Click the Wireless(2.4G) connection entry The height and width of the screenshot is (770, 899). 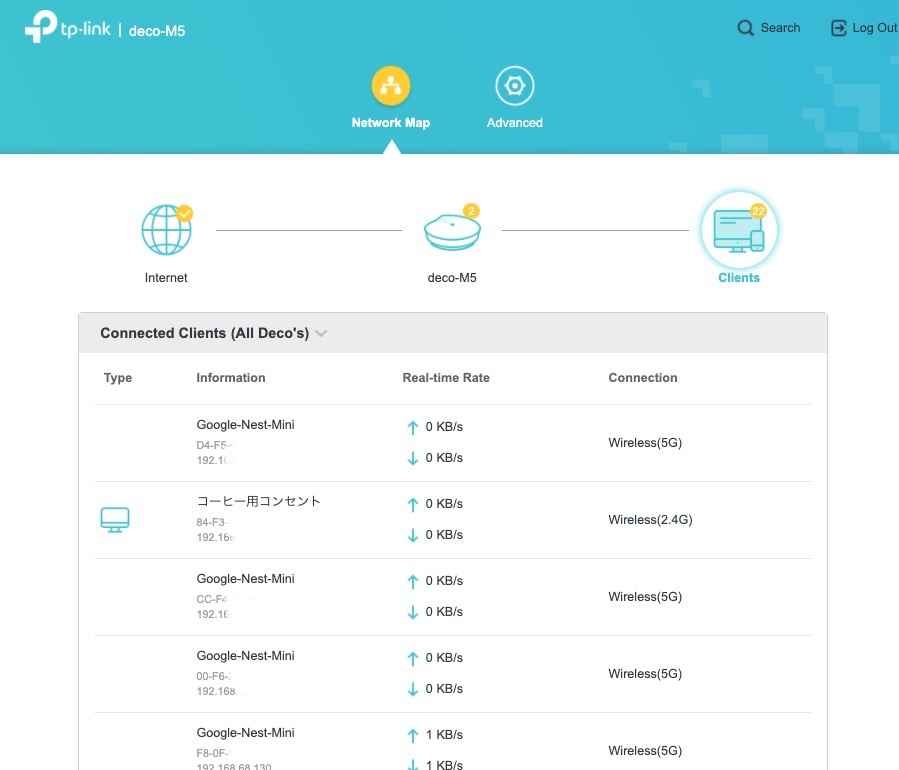point(650,520)
